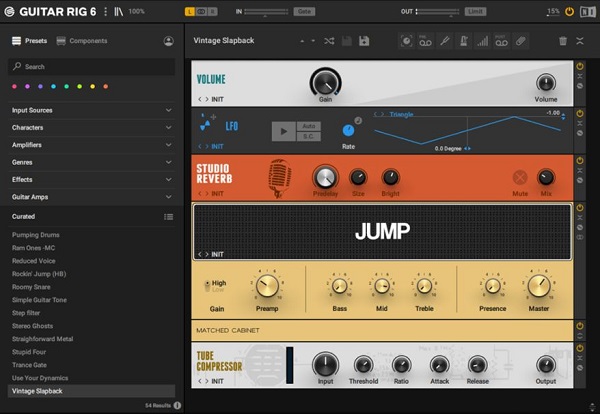Screen dimensions: 600x414
Task: Toggle the Studio Reverb power button
Action: pyautogui.click(x=580, y=160)
